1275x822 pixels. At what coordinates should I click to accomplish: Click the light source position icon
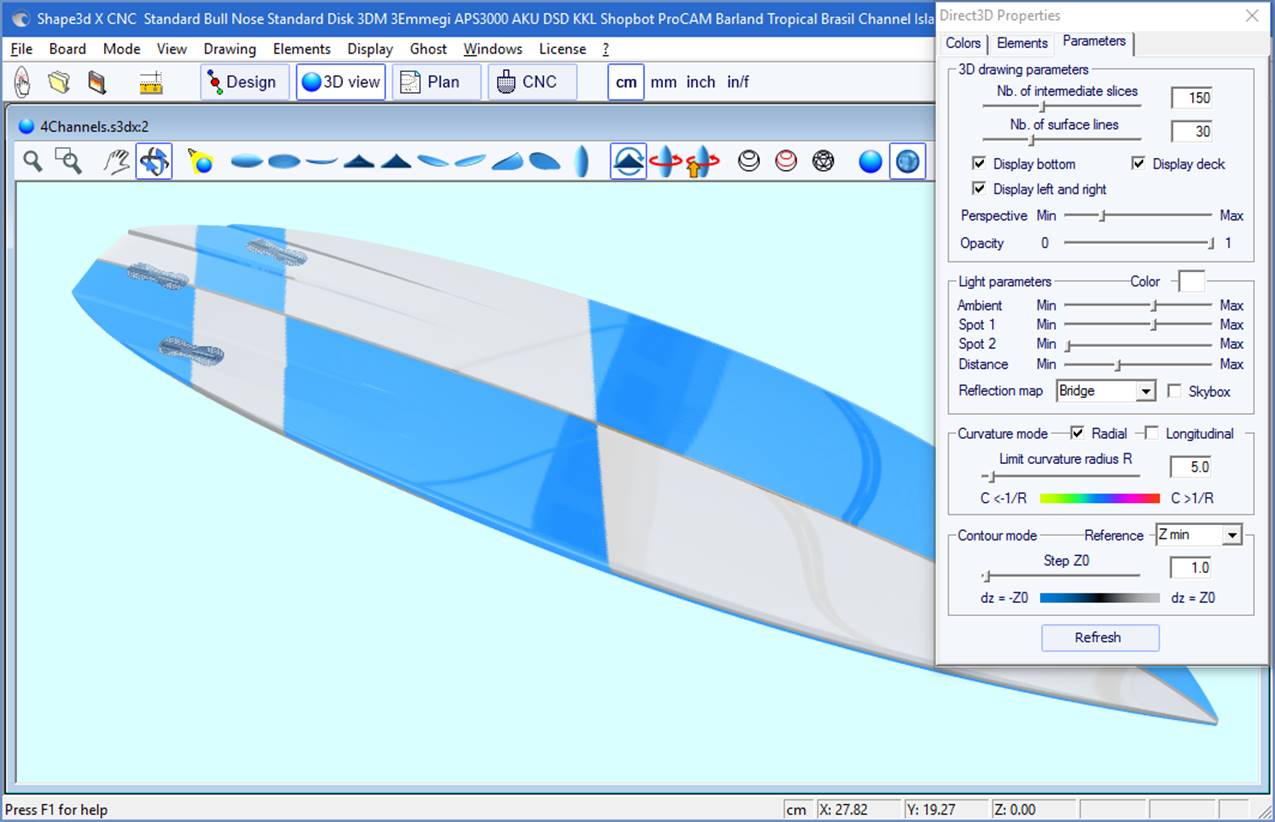(201, 161)
